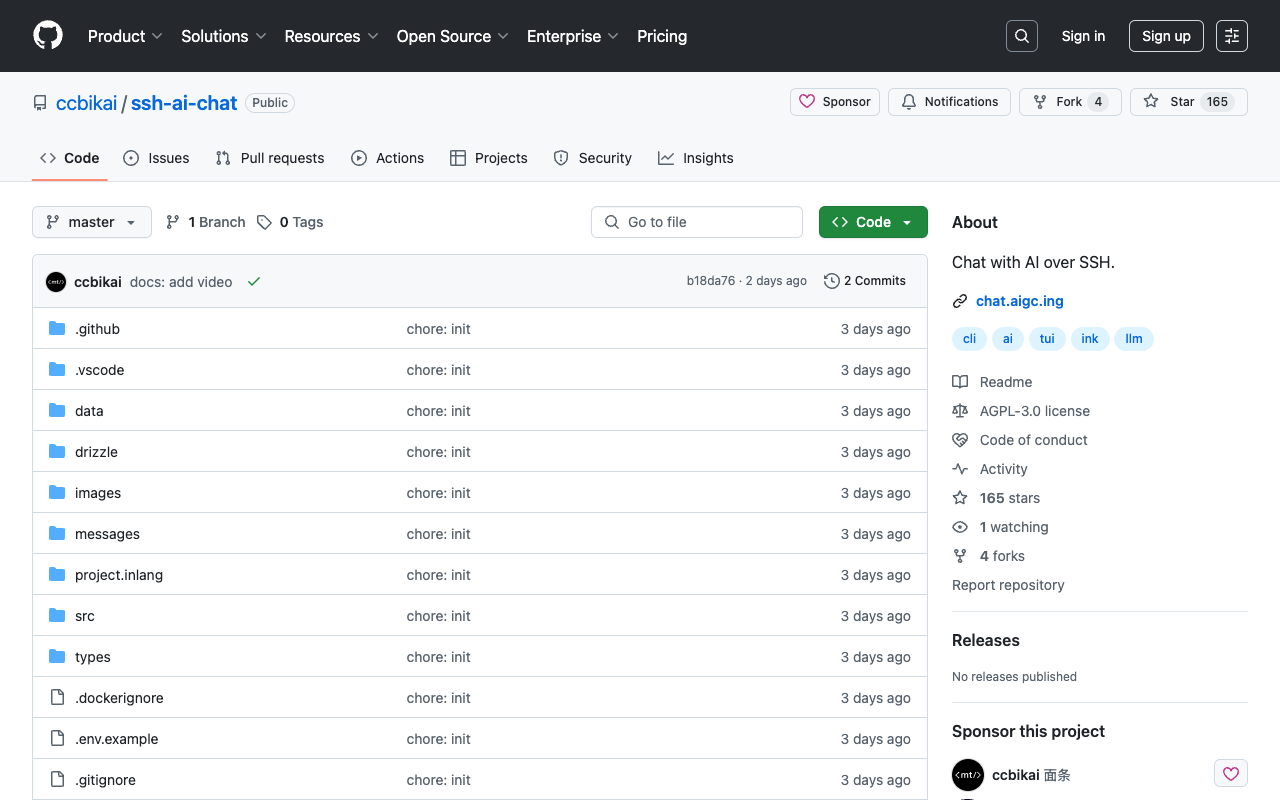The image size is (1280, 800).
Task: Open the green Code dropdown button
Action: tap(873, 222)
